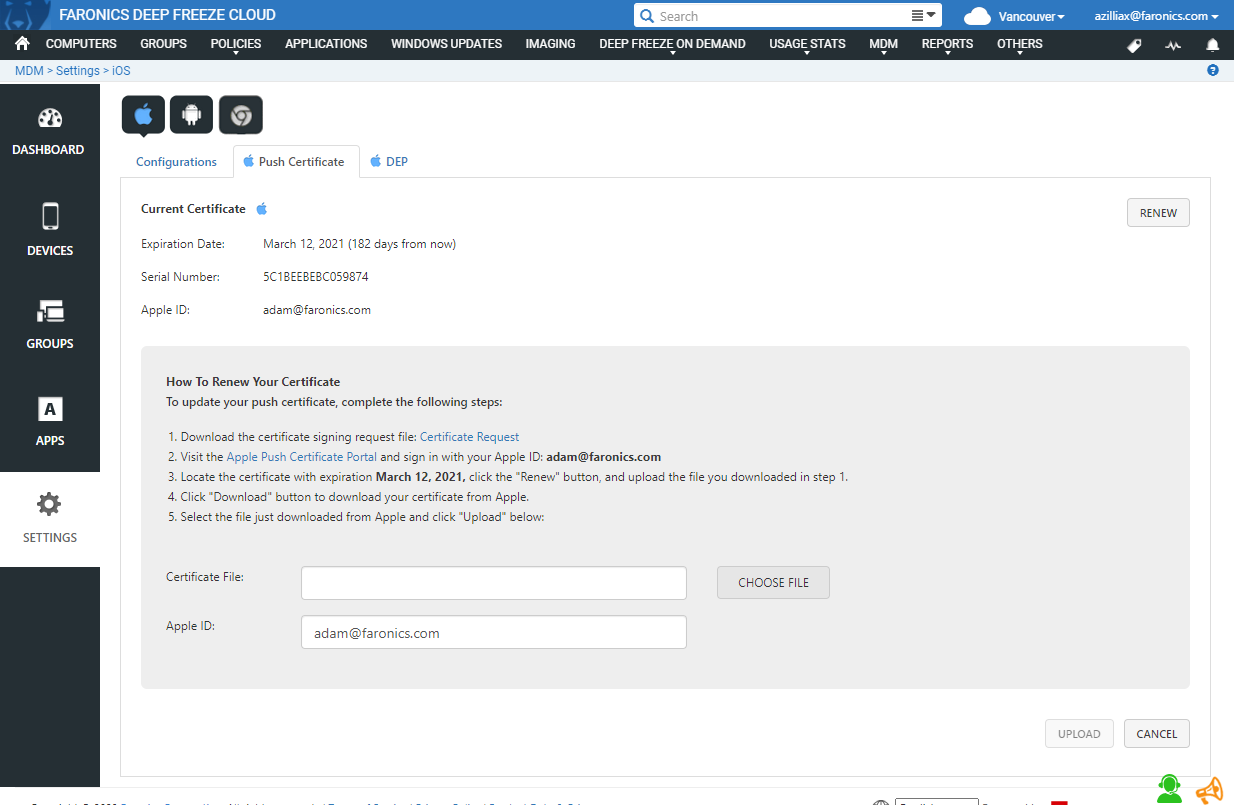Expand the Reports menu

947,44
